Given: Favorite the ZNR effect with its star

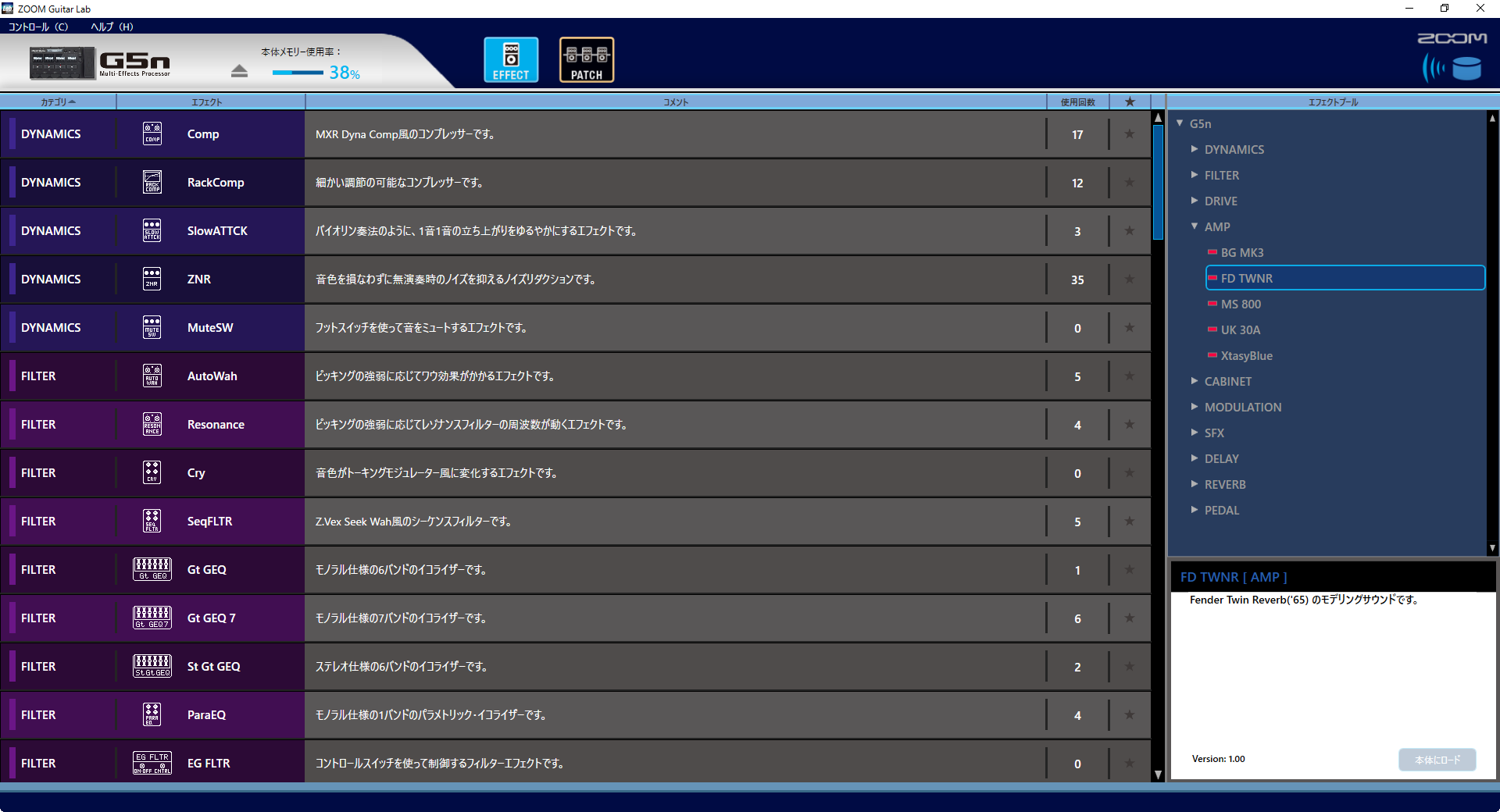Looking at the screenshot, I should pos(1130,279).
